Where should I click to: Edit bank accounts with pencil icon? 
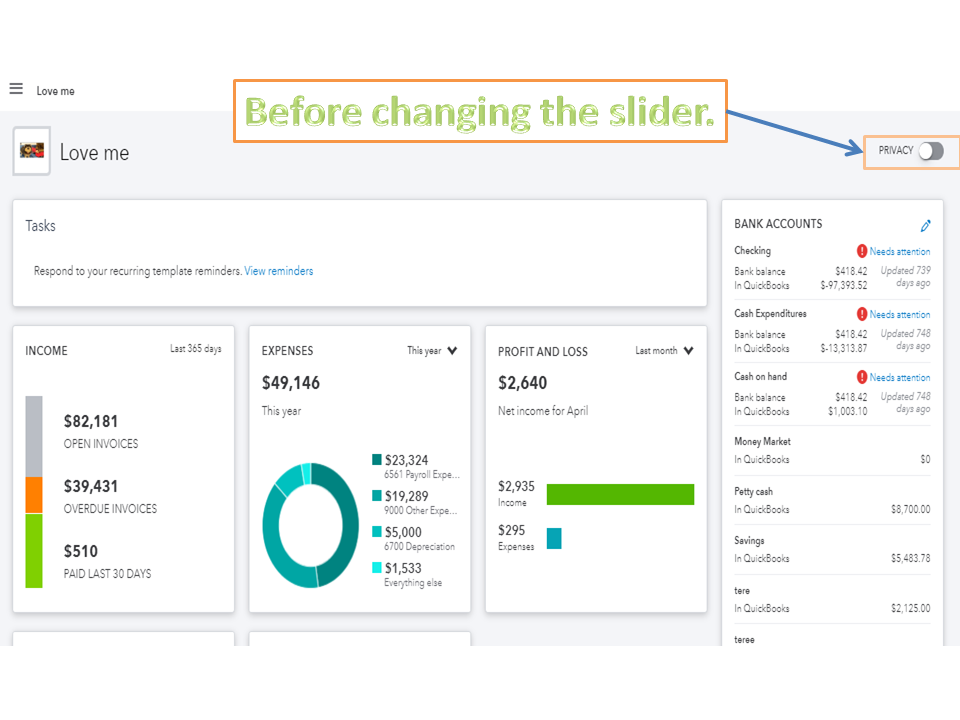(925, 226)
